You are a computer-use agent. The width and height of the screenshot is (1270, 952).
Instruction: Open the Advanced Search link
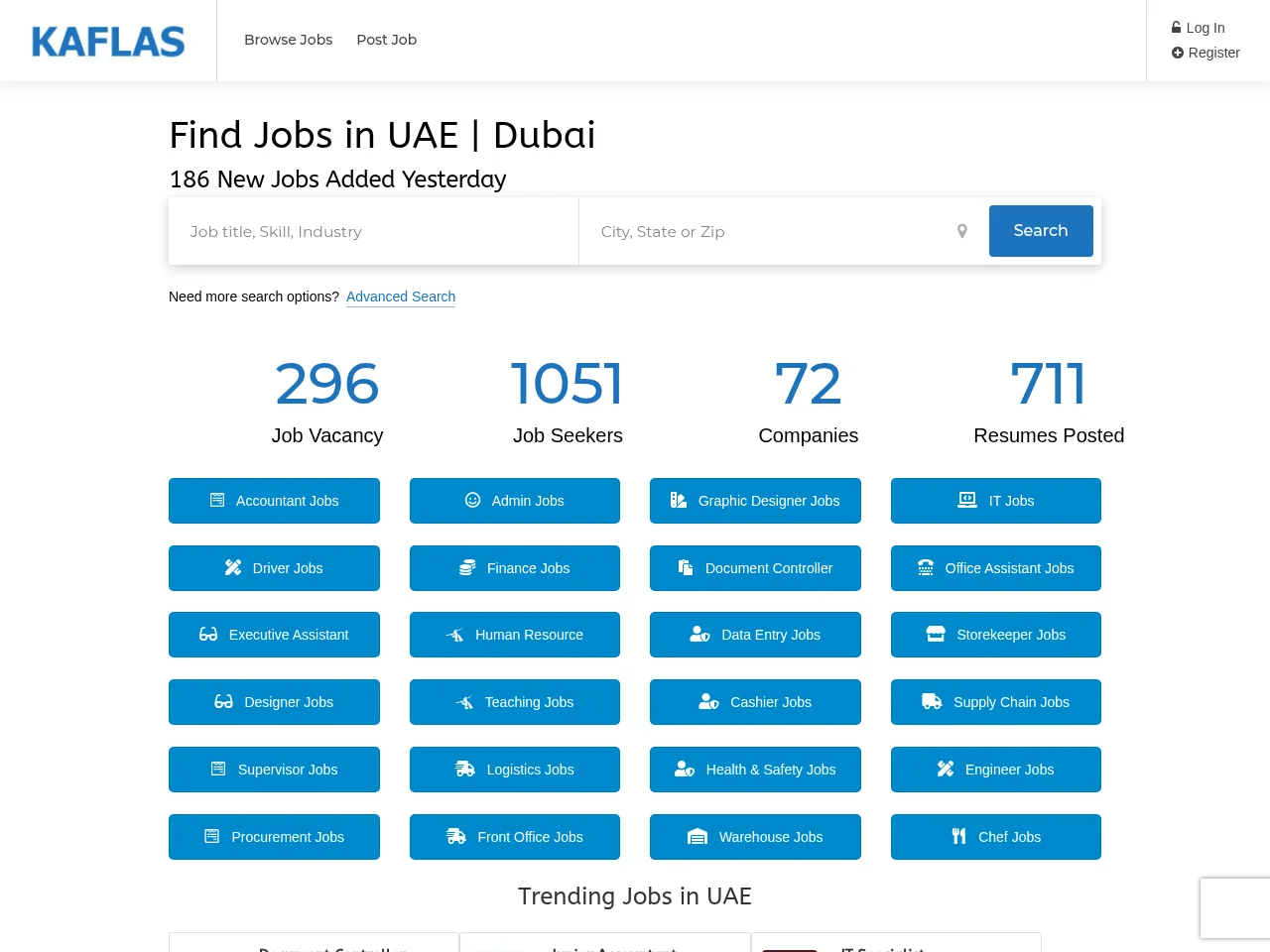click(x=401, y=297)
